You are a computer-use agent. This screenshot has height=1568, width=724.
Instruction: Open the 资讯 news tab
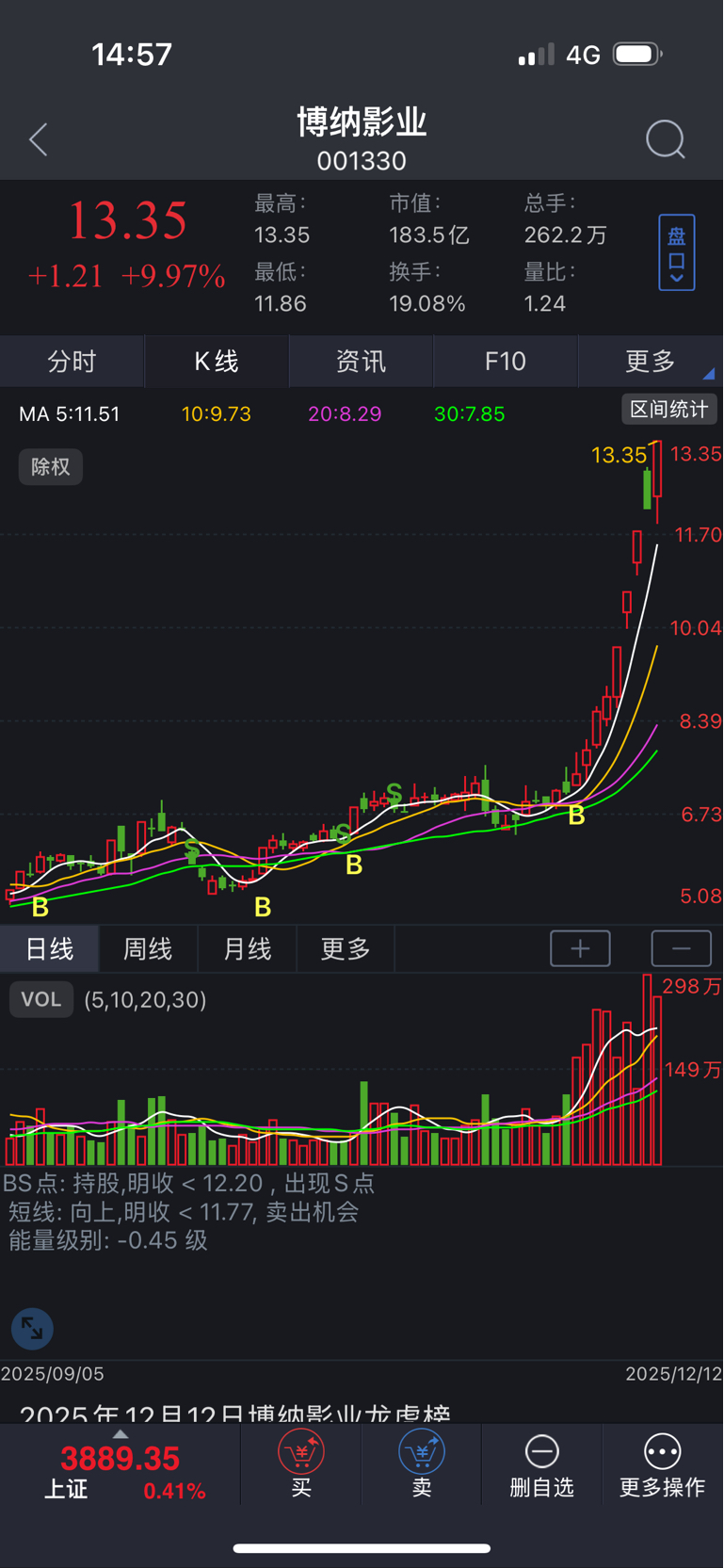361,362
